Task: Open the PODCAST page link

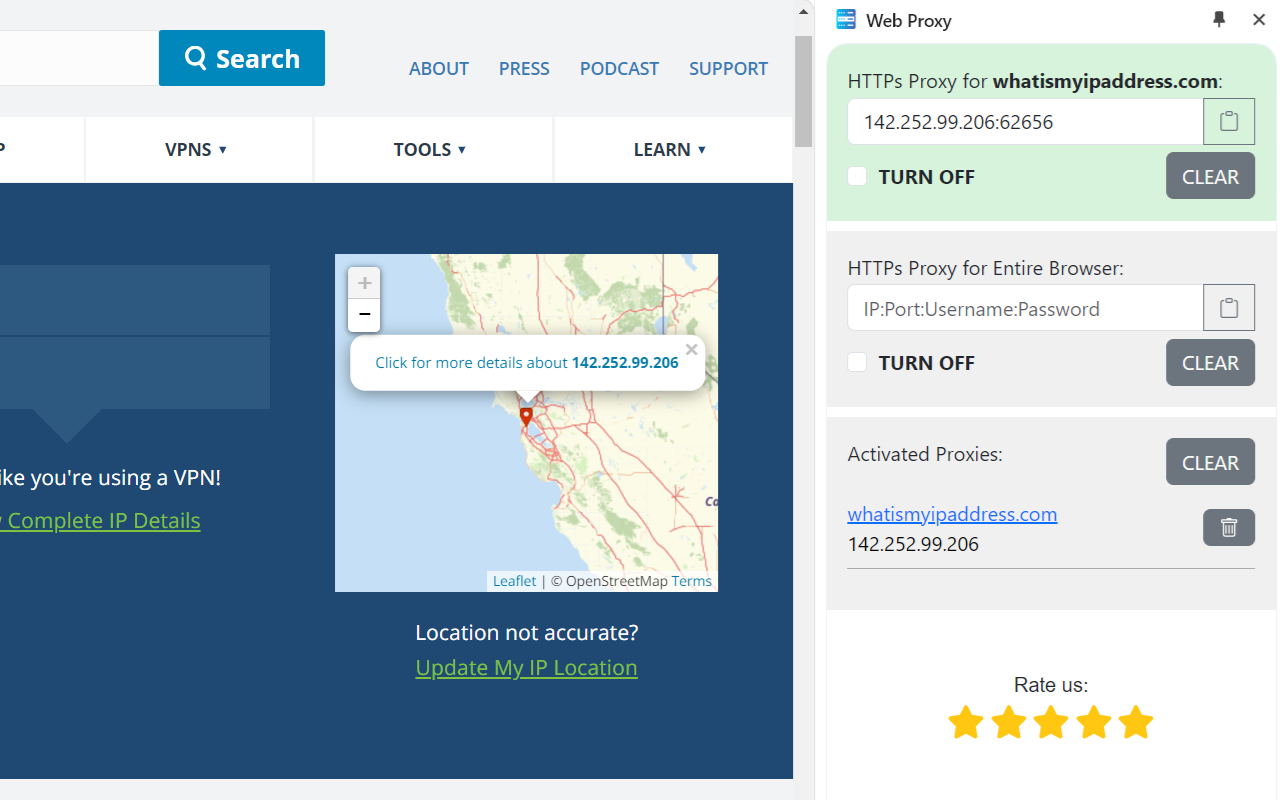Action: pos(619,69)
